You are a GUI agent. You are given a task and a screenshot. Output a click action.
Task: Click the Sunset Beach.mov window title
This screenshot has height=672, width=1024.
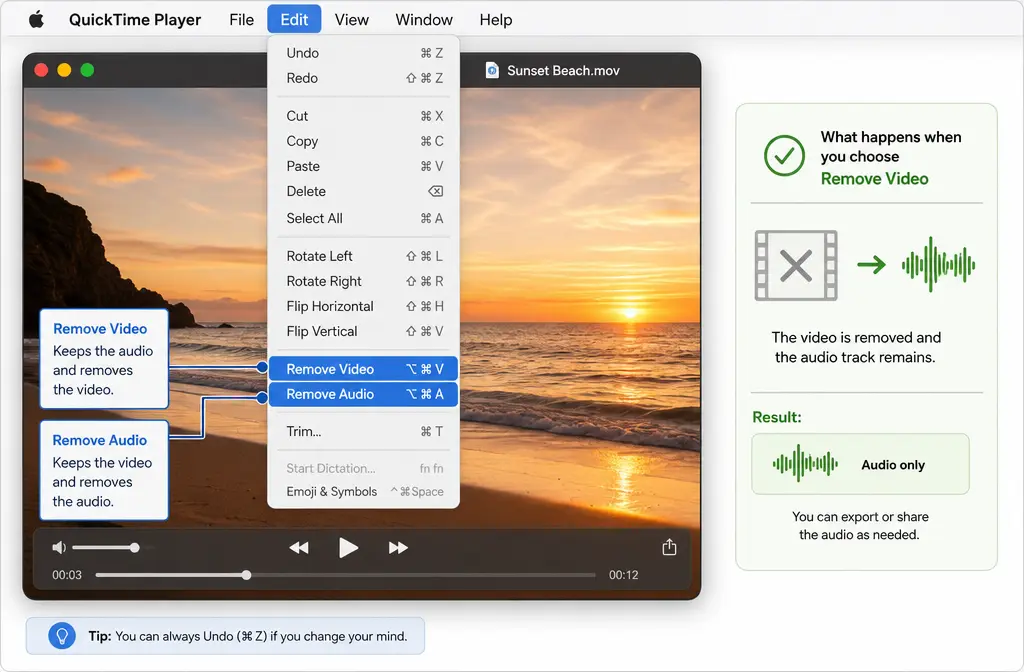coord(563,71)
